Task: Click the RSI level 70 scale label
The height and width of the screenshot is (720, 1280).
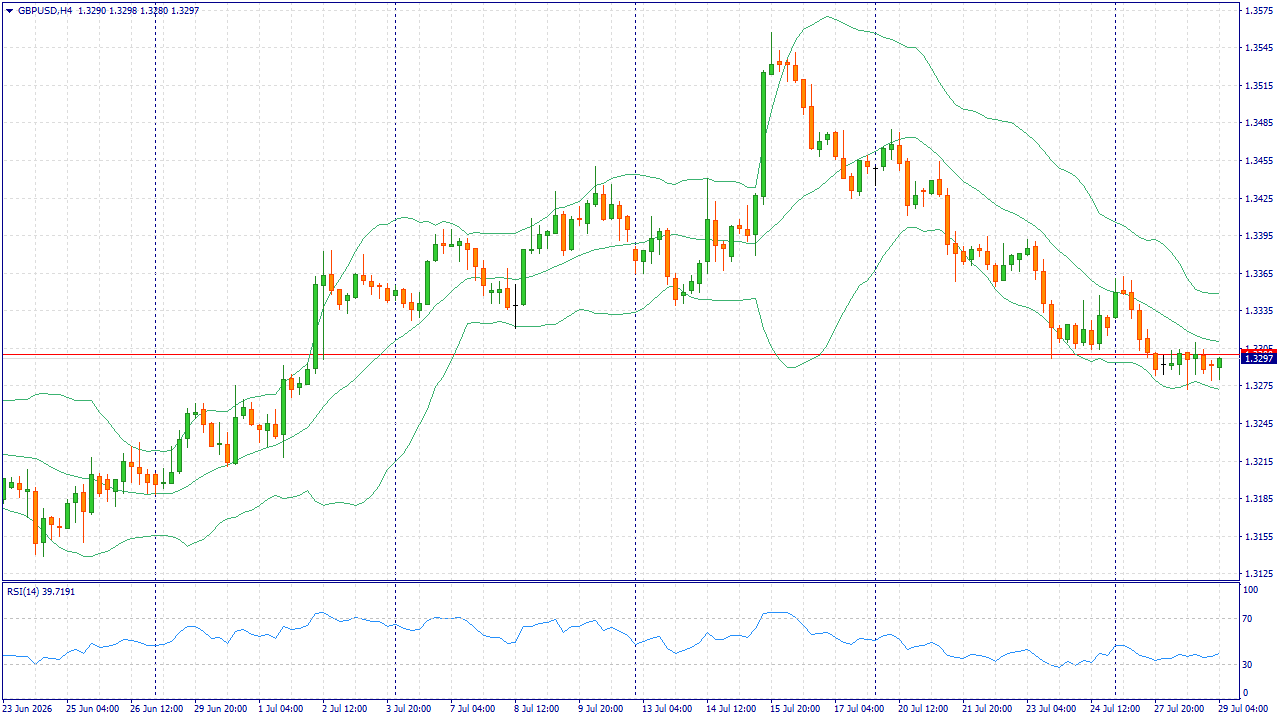Action: coord(1247,619)
